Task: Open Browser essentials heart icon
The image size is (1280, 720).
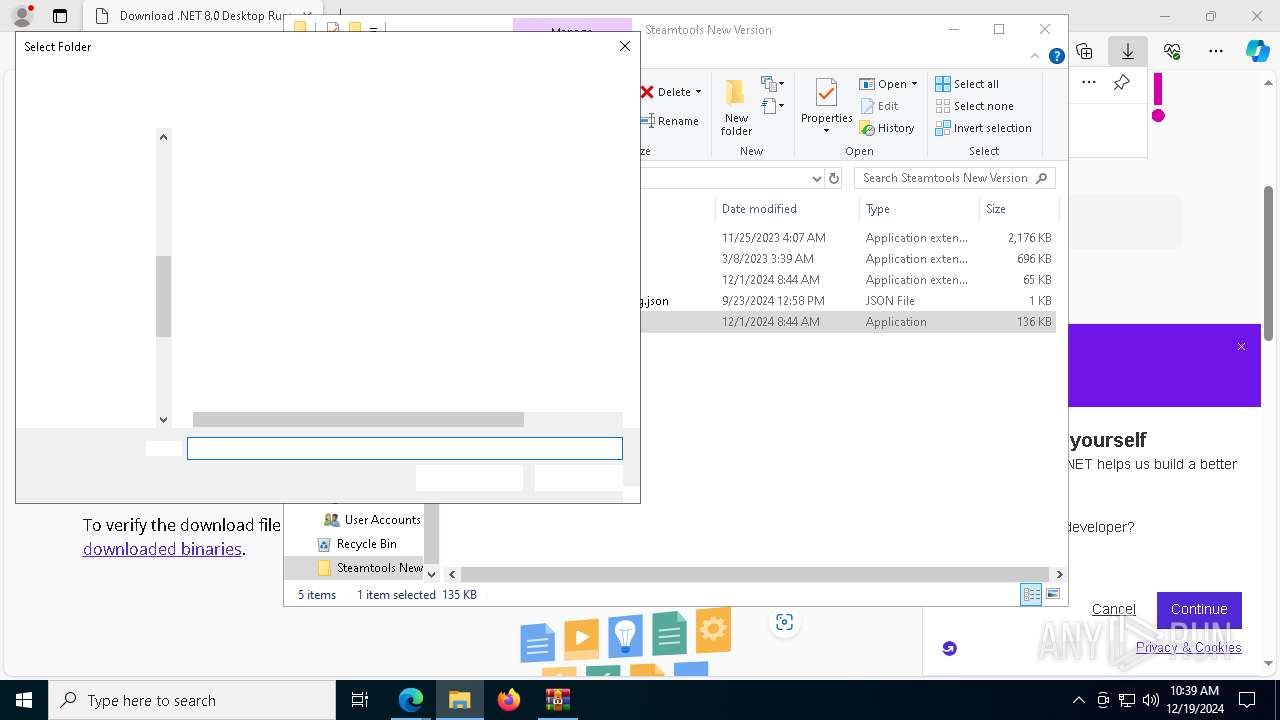Action: click(1172, 51)
